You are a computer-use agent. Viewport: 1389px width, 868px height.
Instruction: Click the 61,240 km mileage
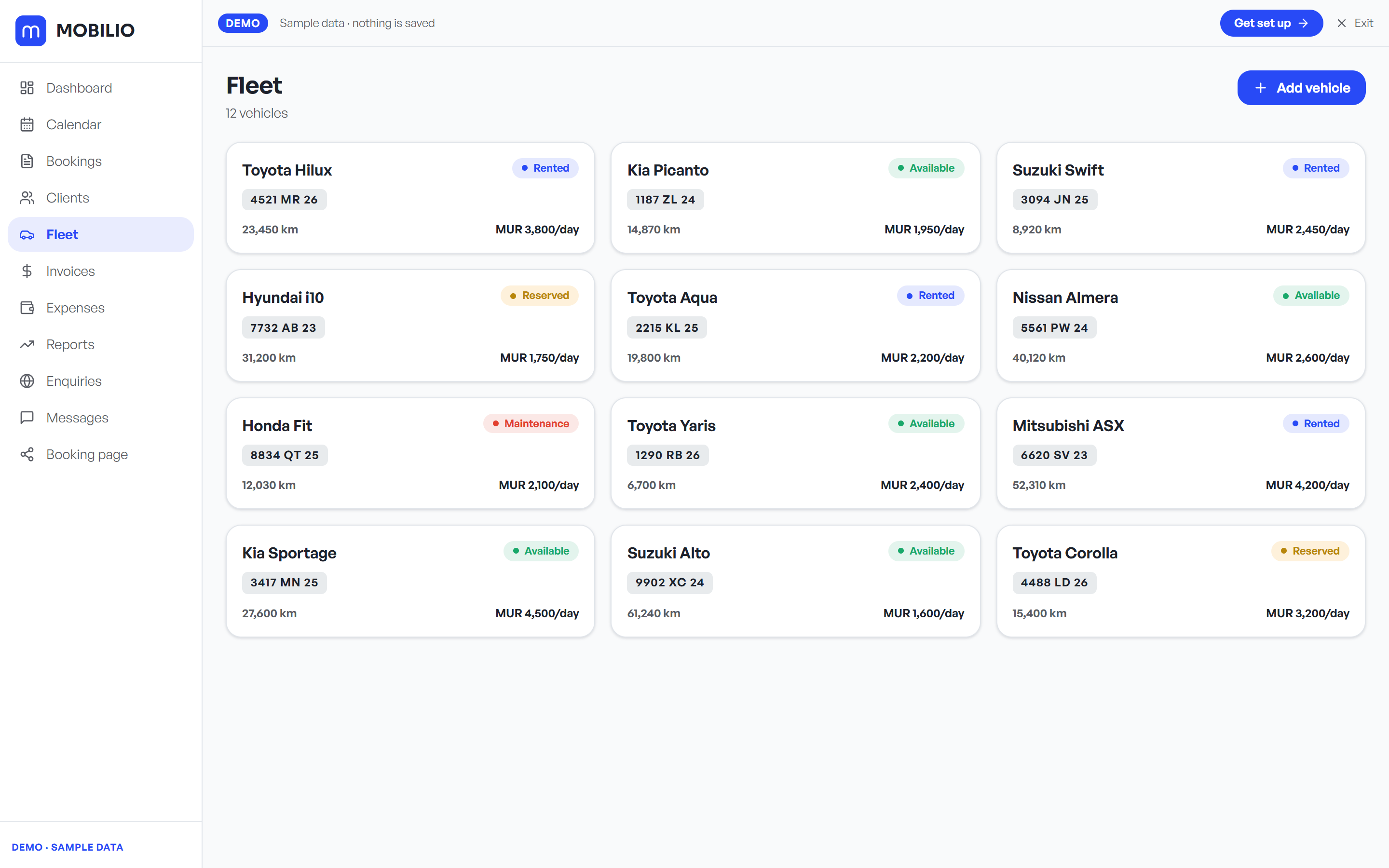click(x=654, y=613)
